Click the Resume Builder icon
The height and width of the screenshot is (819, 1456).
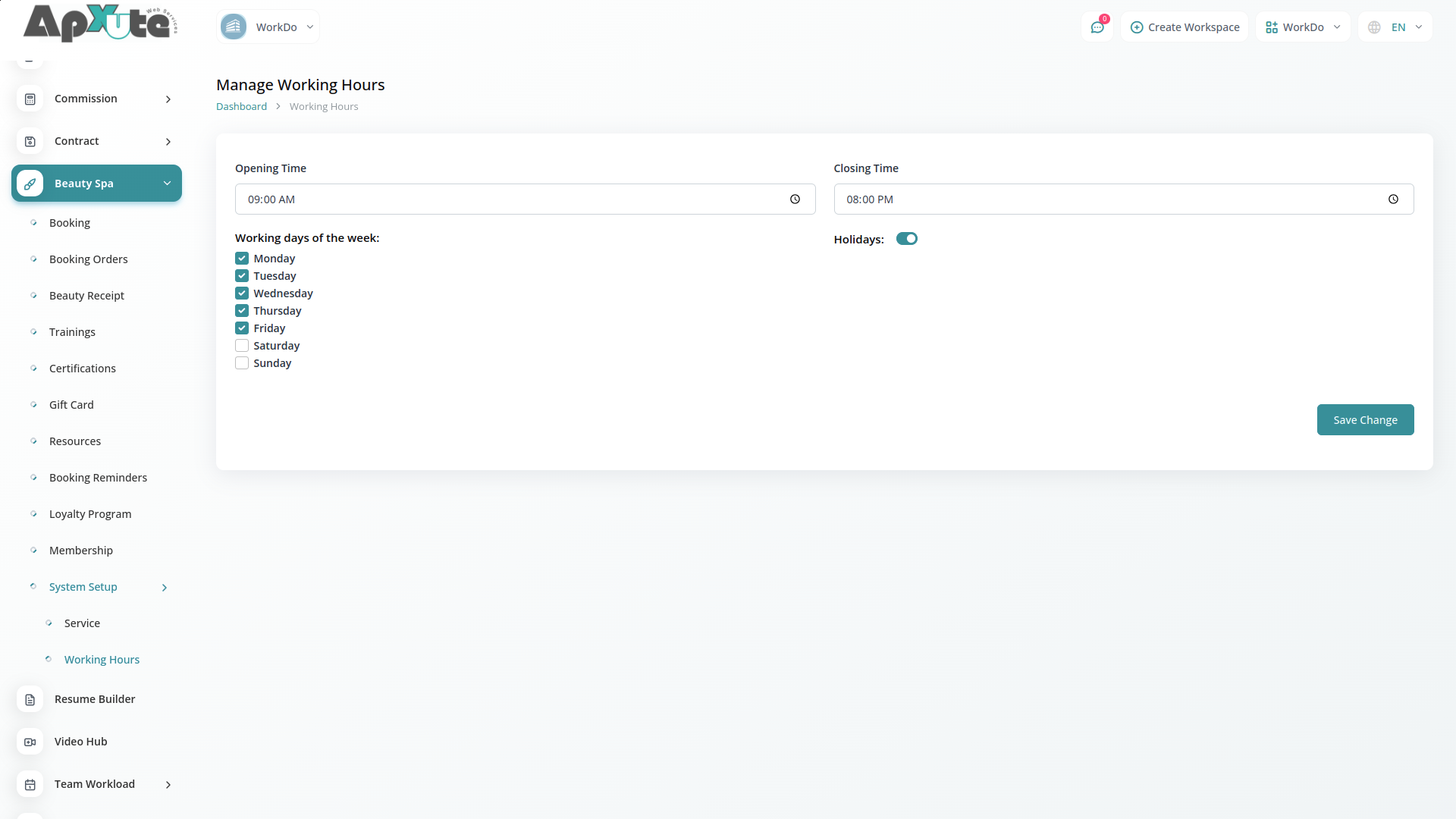(30, 700)
